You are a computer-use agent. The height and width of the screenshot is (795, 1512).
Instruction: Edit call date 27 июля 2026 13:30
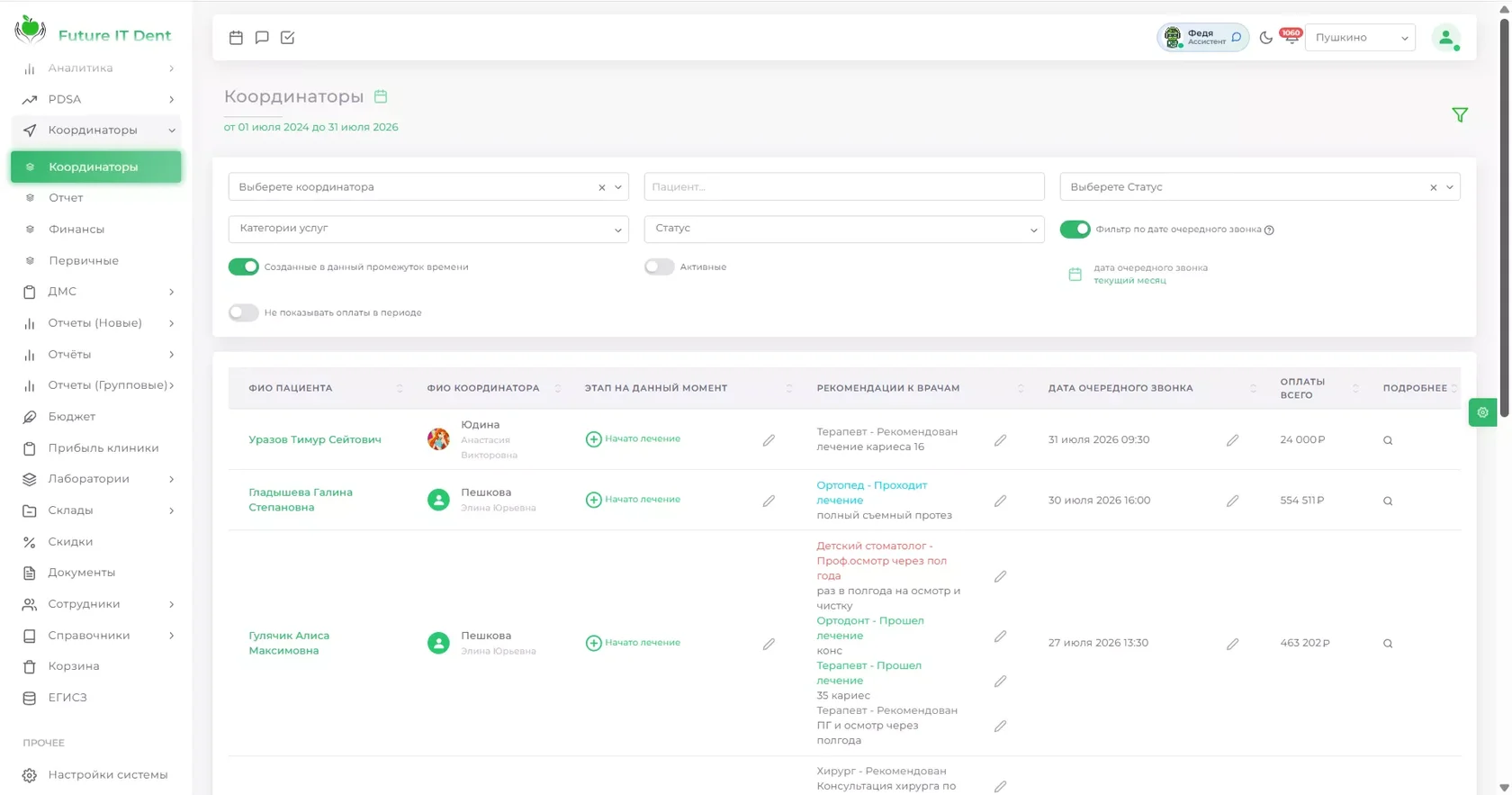coord(1232,644)
